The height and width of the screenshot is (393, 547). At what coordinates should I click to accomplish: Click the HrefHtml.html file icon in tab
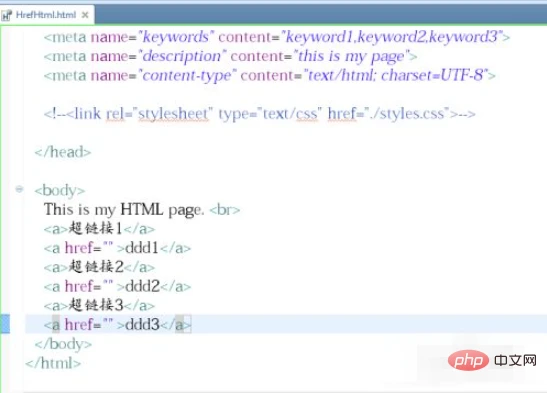6,15
